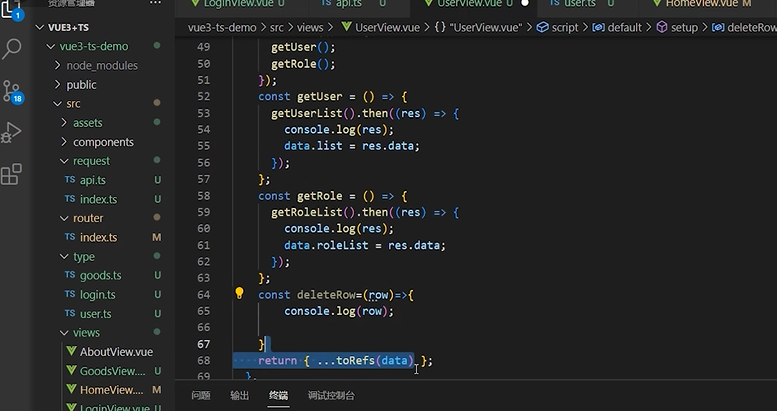The width and height of the screenshot is (777, 411).
Task: Collapse the router folder
Action: (x=64, y=218)
